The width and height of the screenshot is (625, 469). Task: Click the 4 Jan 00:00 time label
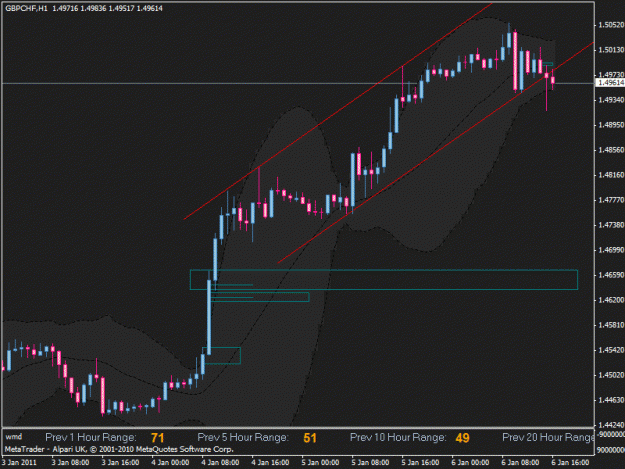click(170, 463)
